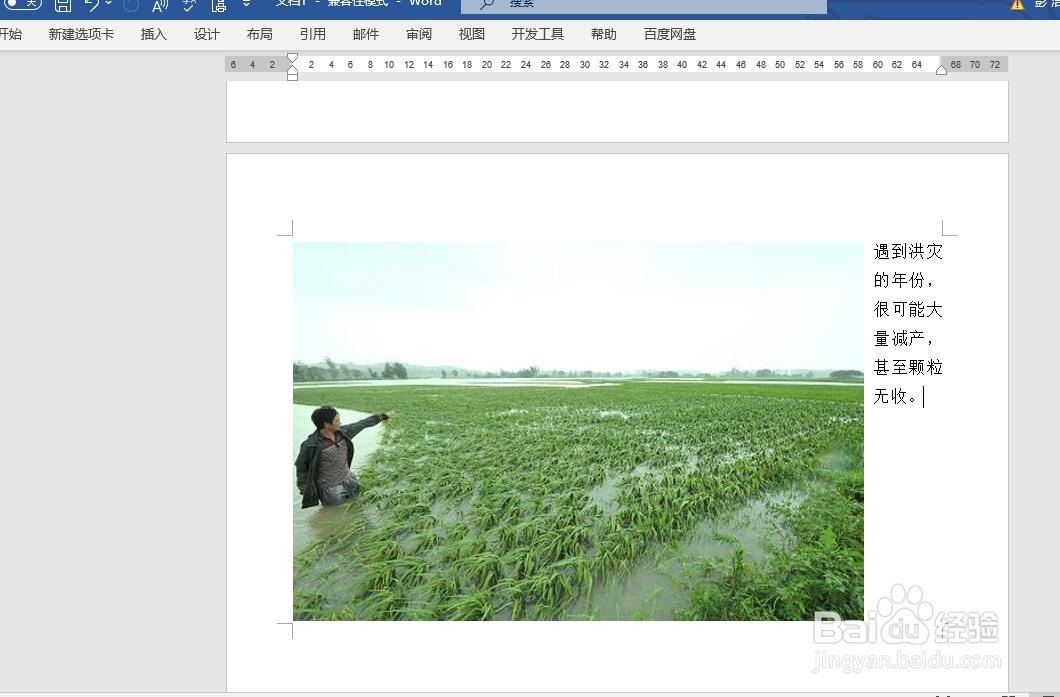Open the 百度网盘 tab
This screenshot has height=697, width=1060.
click(669, 34)
